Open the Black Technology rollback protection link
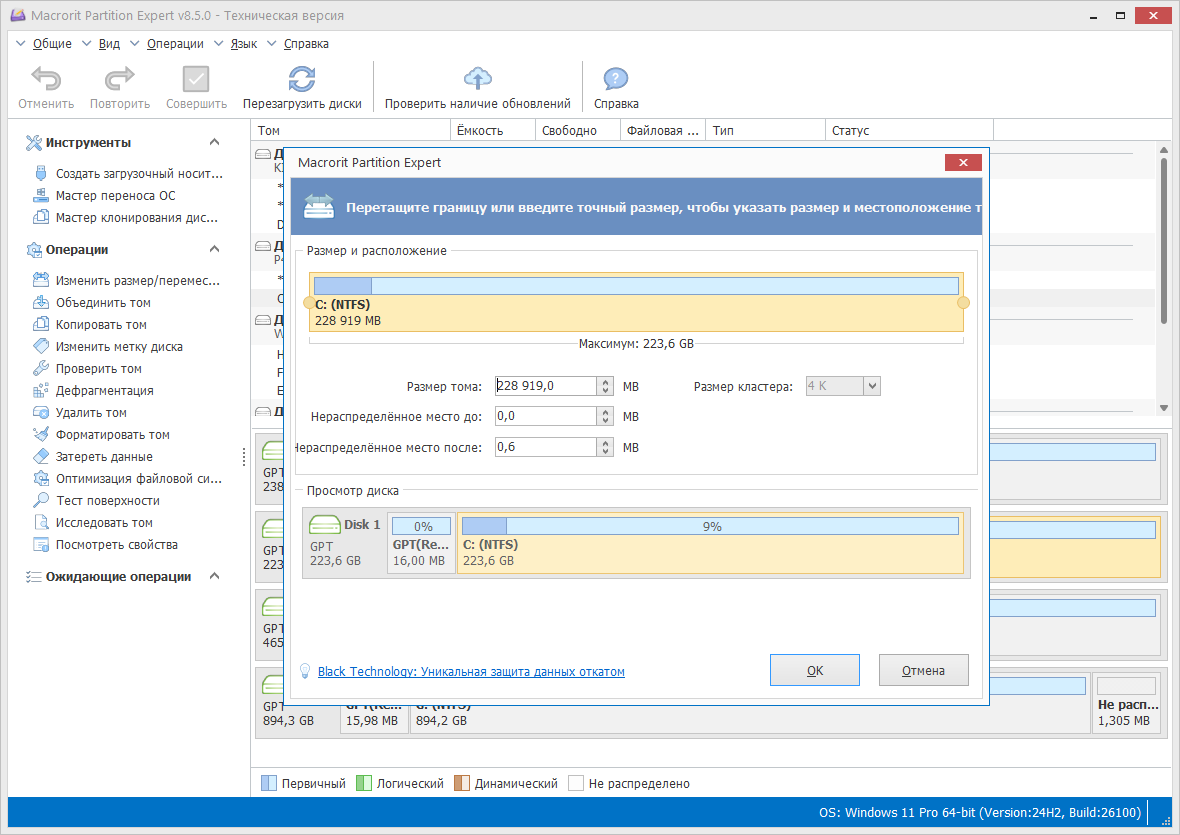The image size is (1180, 835). [x=471, y=672]
